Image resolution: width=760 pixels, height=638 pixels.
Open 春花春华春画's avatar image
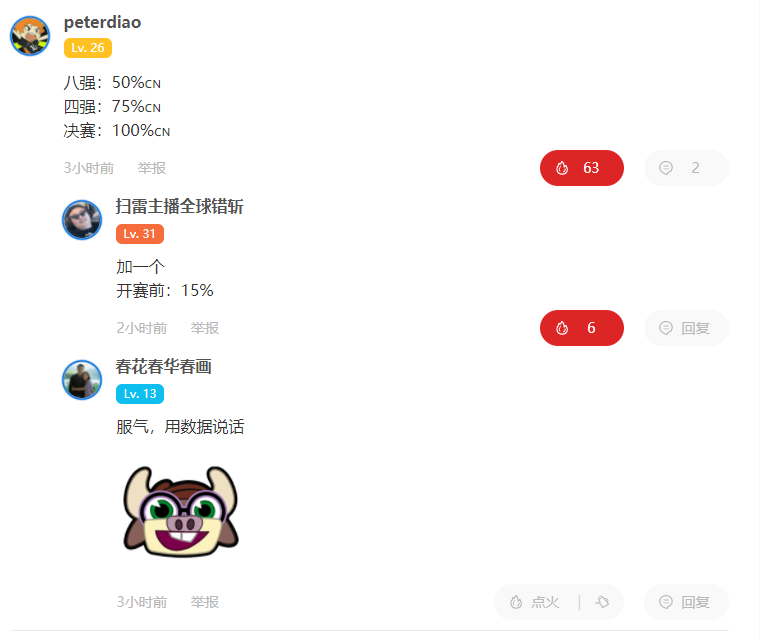click(x=82, y=380)
